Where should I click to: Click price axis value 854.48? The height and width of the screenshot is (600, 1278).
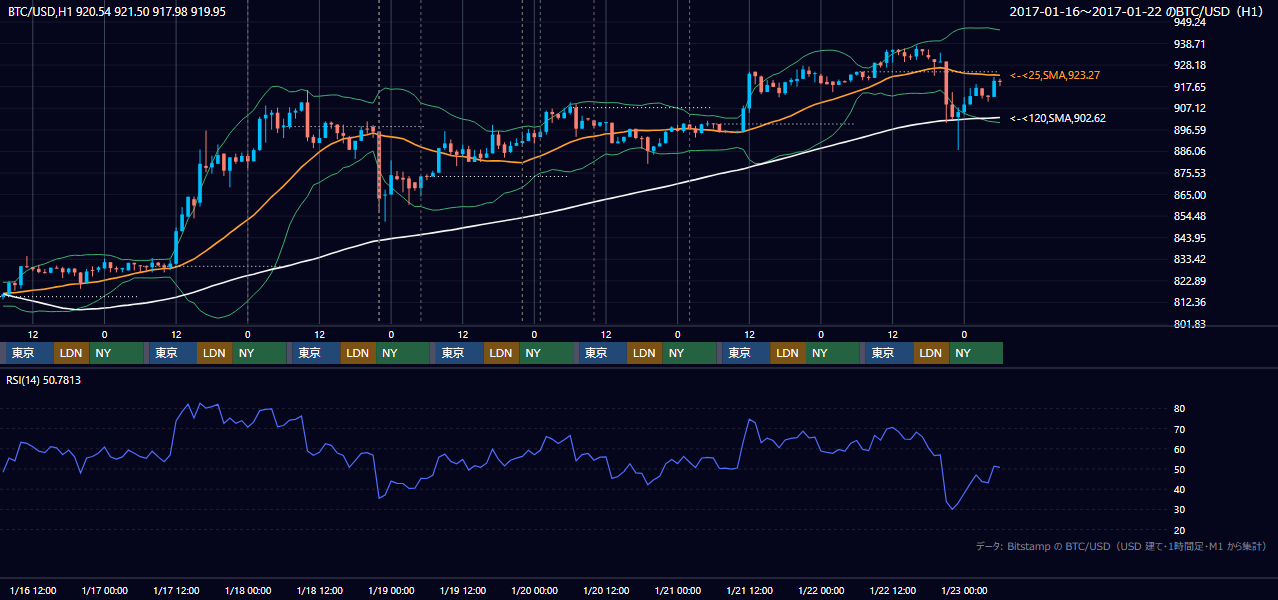(1189, 216)
